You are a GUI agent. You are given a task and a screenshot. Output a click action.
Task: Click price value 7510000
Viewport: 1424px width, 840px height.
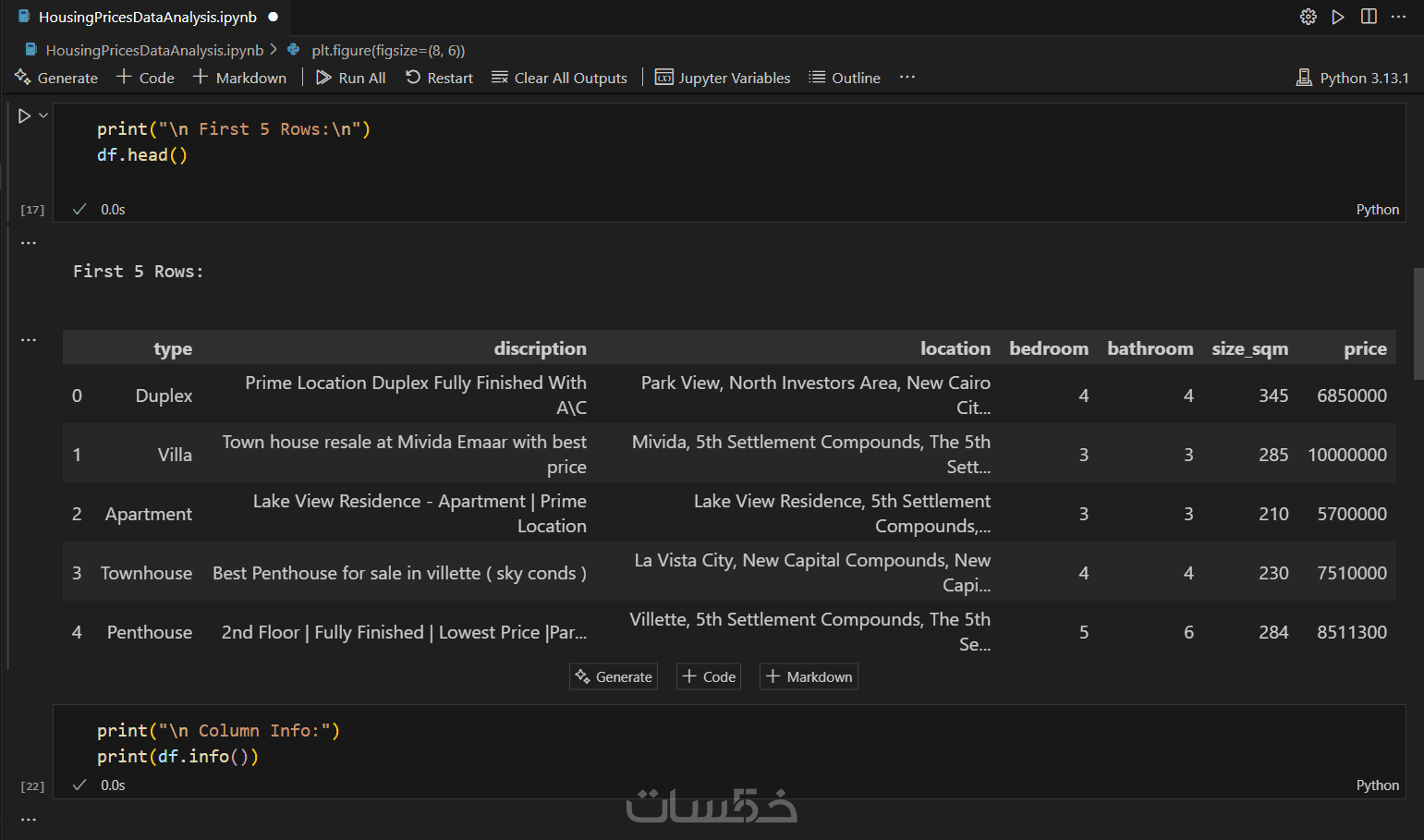click(1352, 573)
